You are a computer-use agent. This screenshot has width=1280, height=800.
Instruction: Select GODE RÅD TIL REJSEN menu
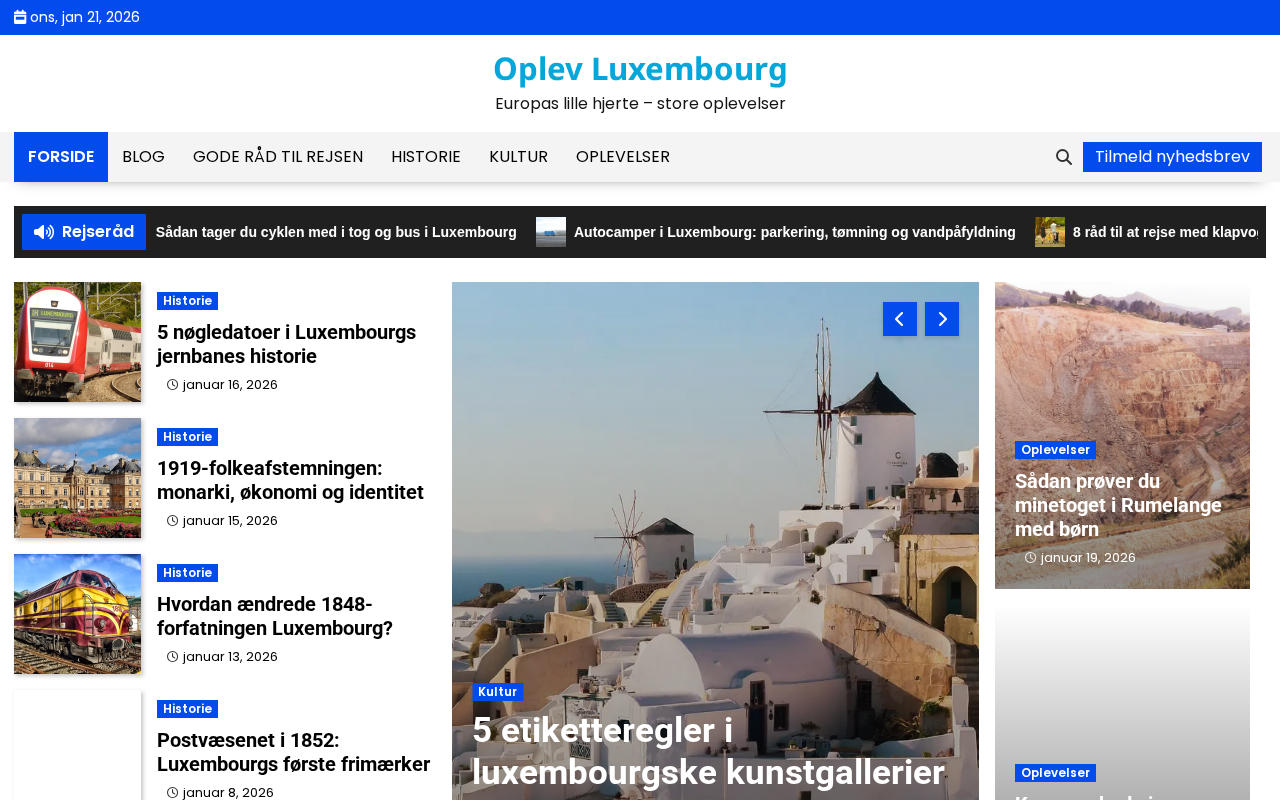278,157
